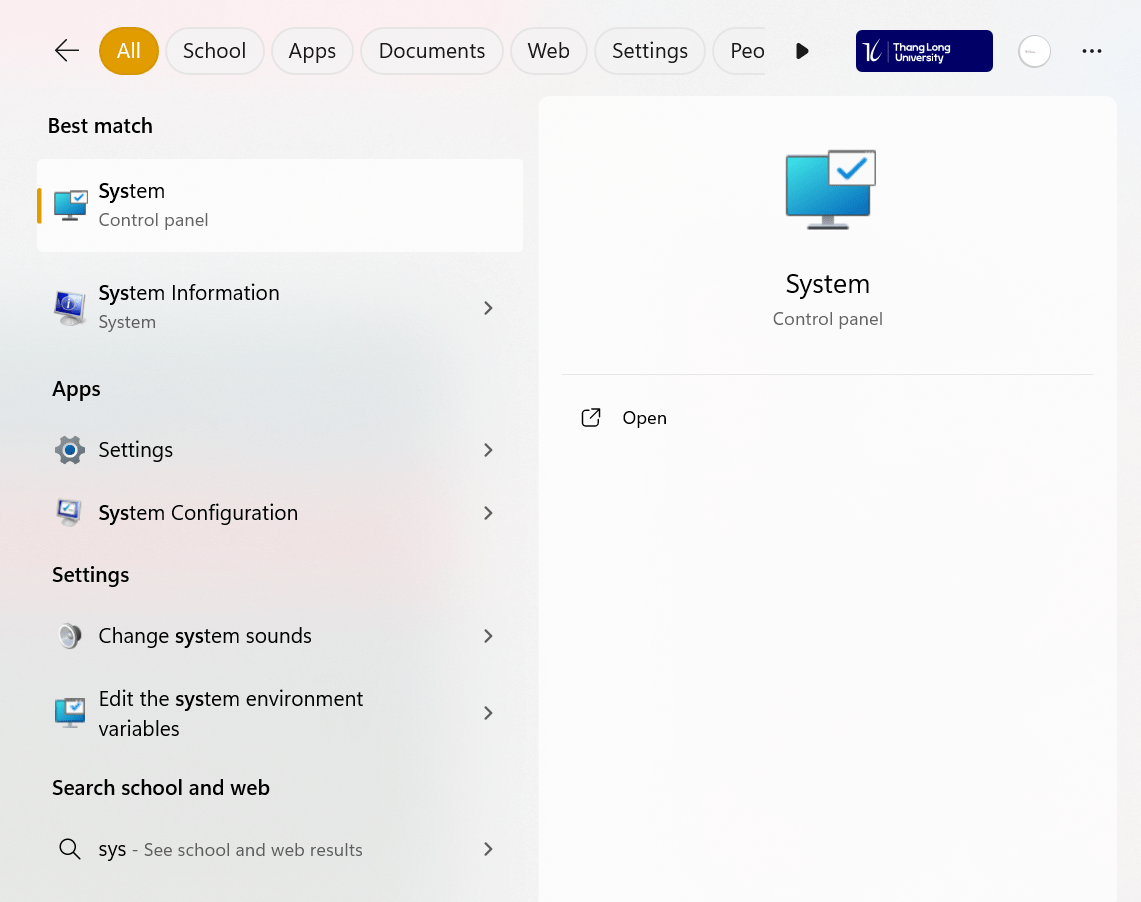
Task: Click the Settings gear icon
Action: [70, 450]
